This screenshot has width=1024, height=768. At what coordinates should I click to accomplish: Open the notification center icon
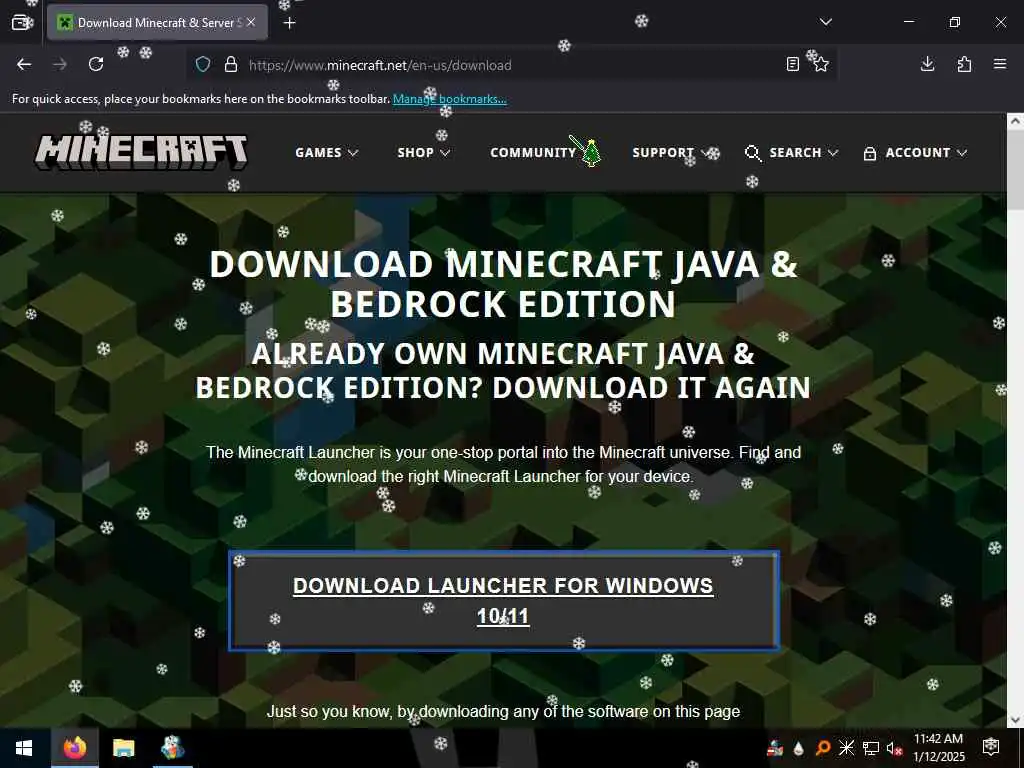[991, 746]
